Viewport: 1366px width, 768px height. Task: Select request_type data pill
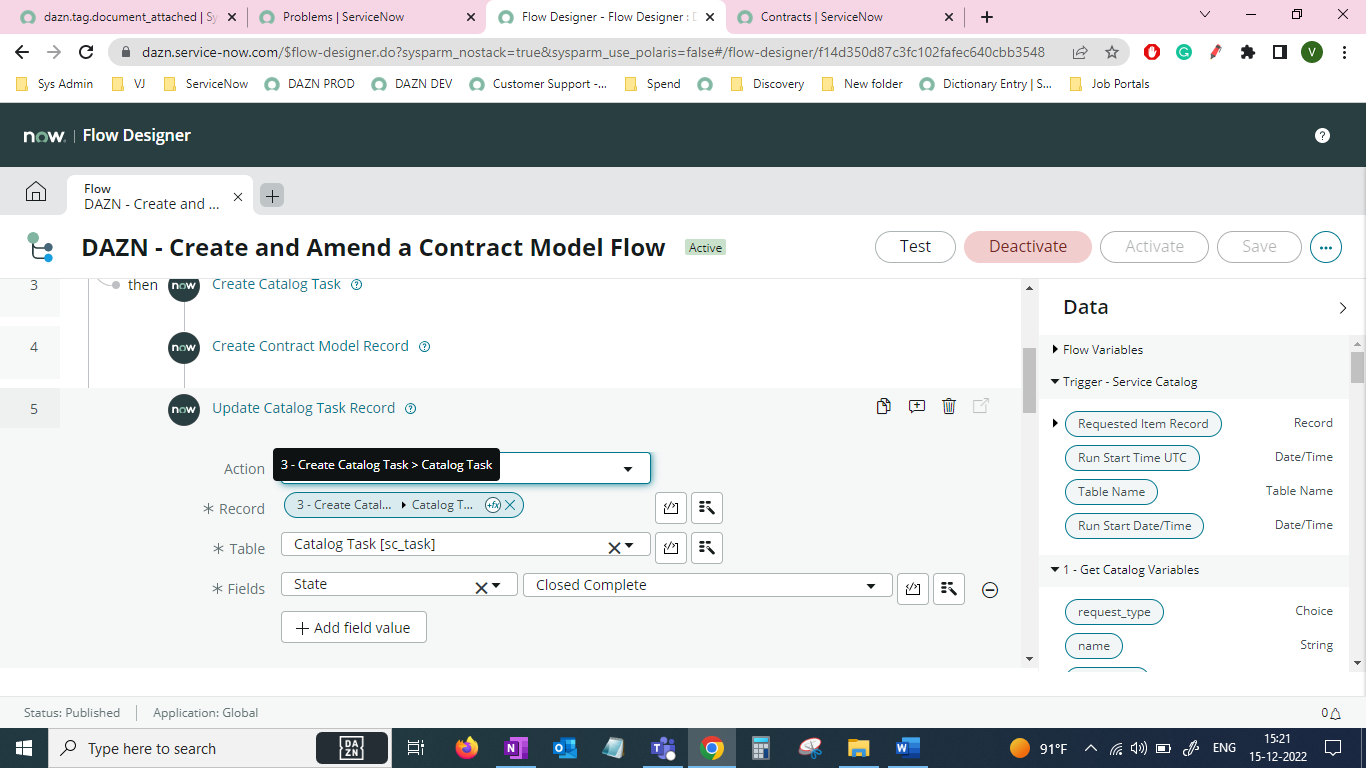(x=1114, y=612)
